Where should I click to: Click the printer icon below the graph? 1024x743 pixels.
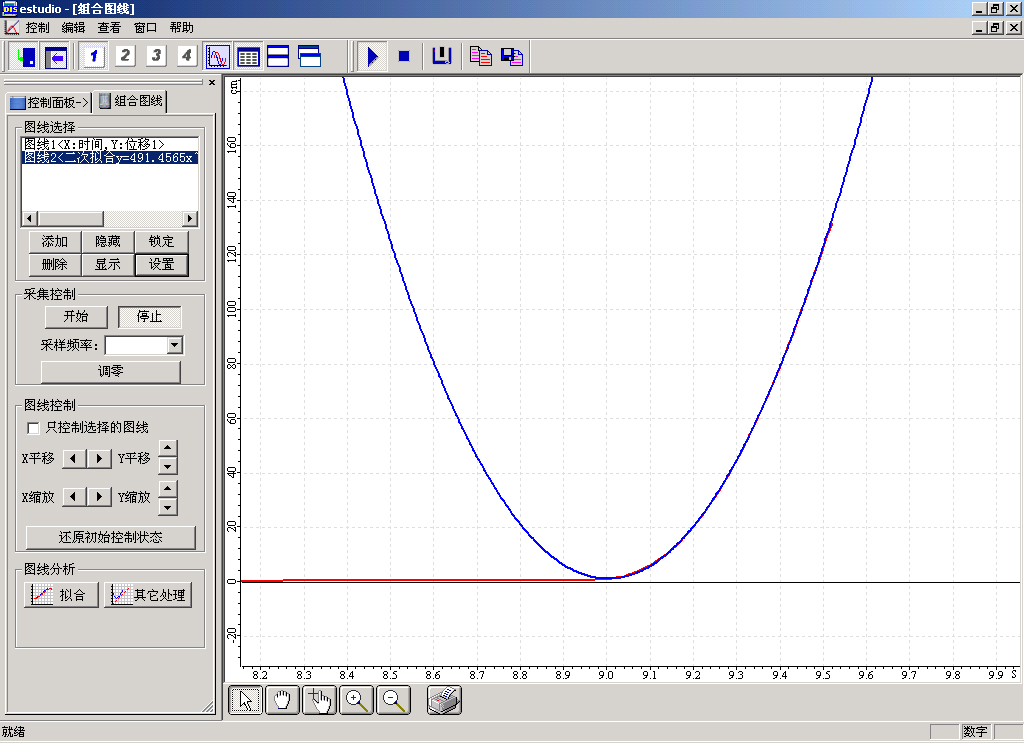(x=445, y=700)
